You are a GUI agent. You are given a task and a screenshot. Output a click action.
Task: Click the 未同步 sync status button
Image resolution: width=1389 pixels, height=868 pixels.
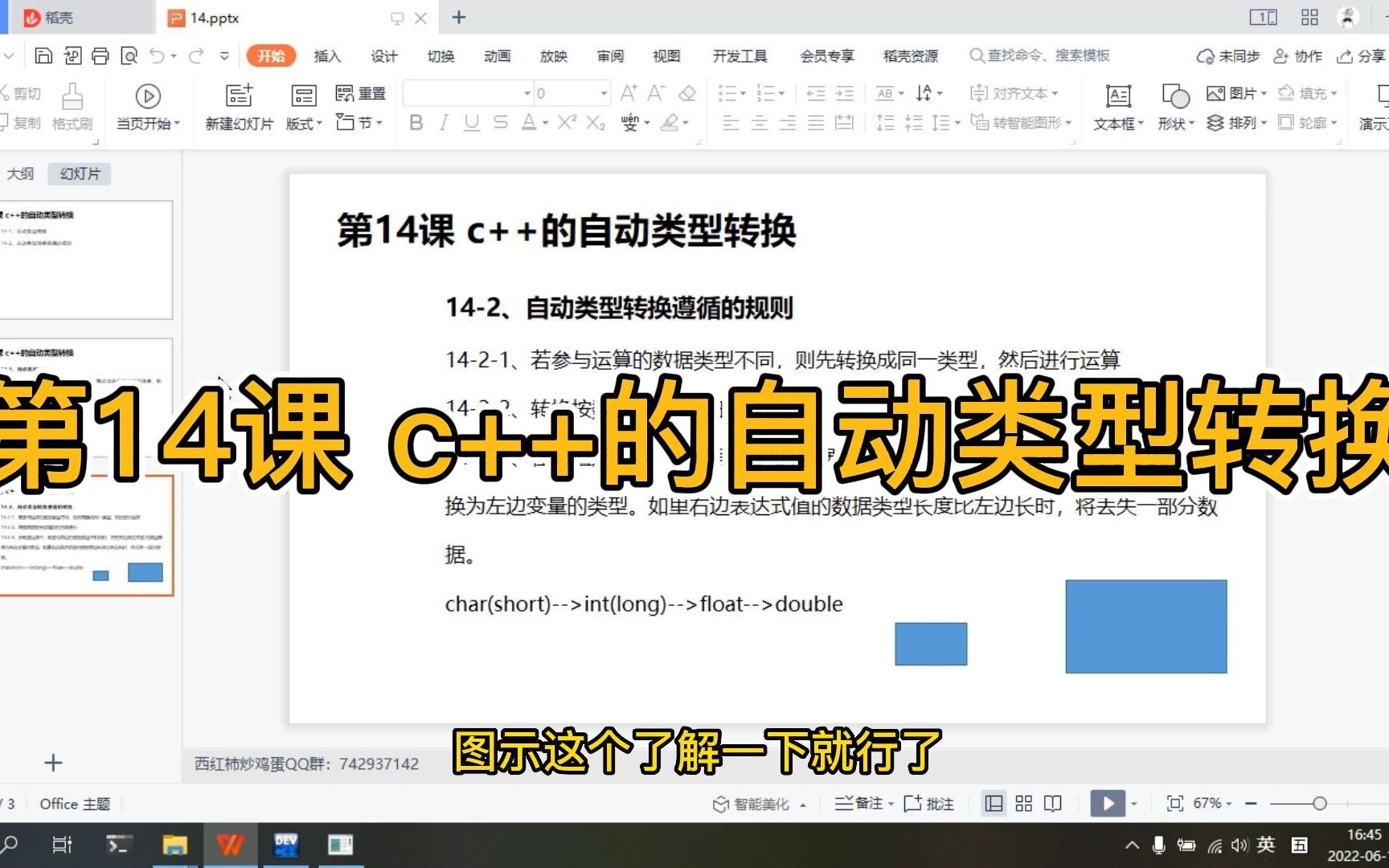[x=1227, y=55]
